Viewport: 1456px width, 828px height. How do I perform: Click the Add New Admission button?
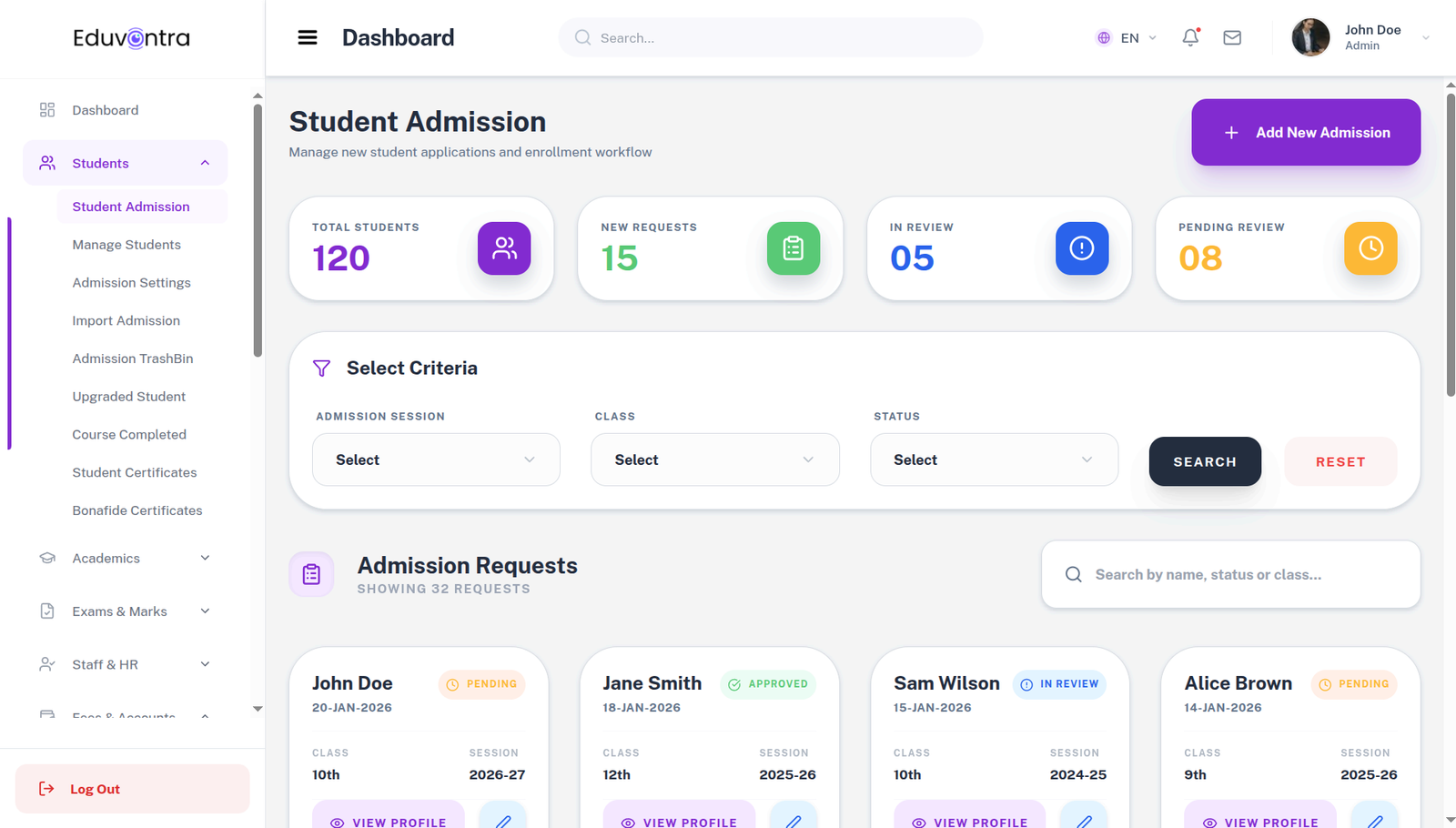point(1305,132)
